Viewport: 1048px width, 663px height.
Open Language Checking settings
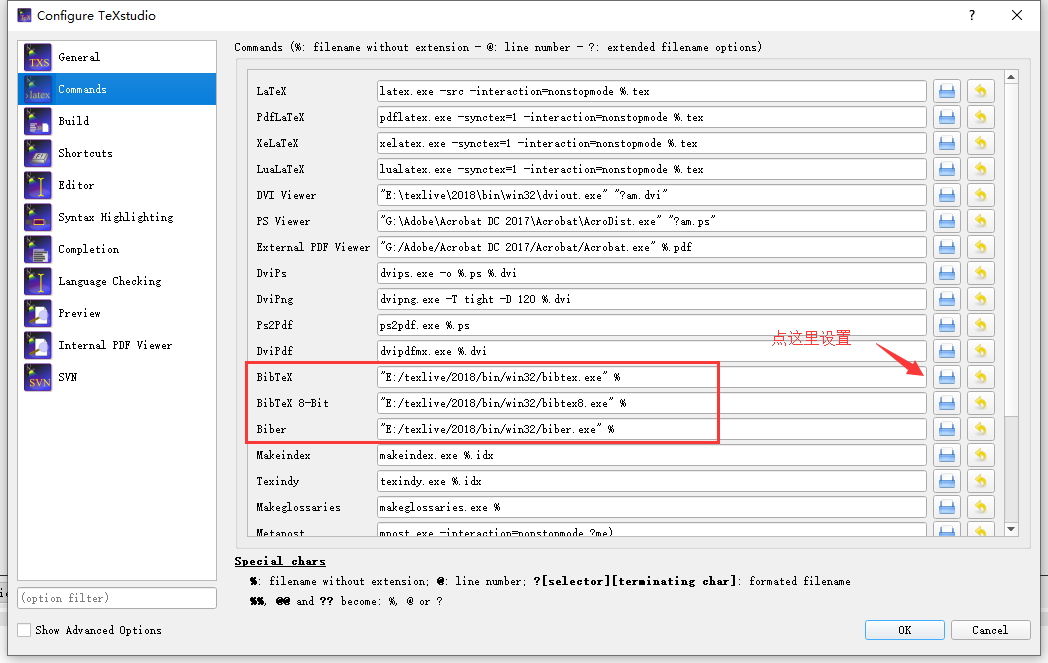click(x=117, y=281)
